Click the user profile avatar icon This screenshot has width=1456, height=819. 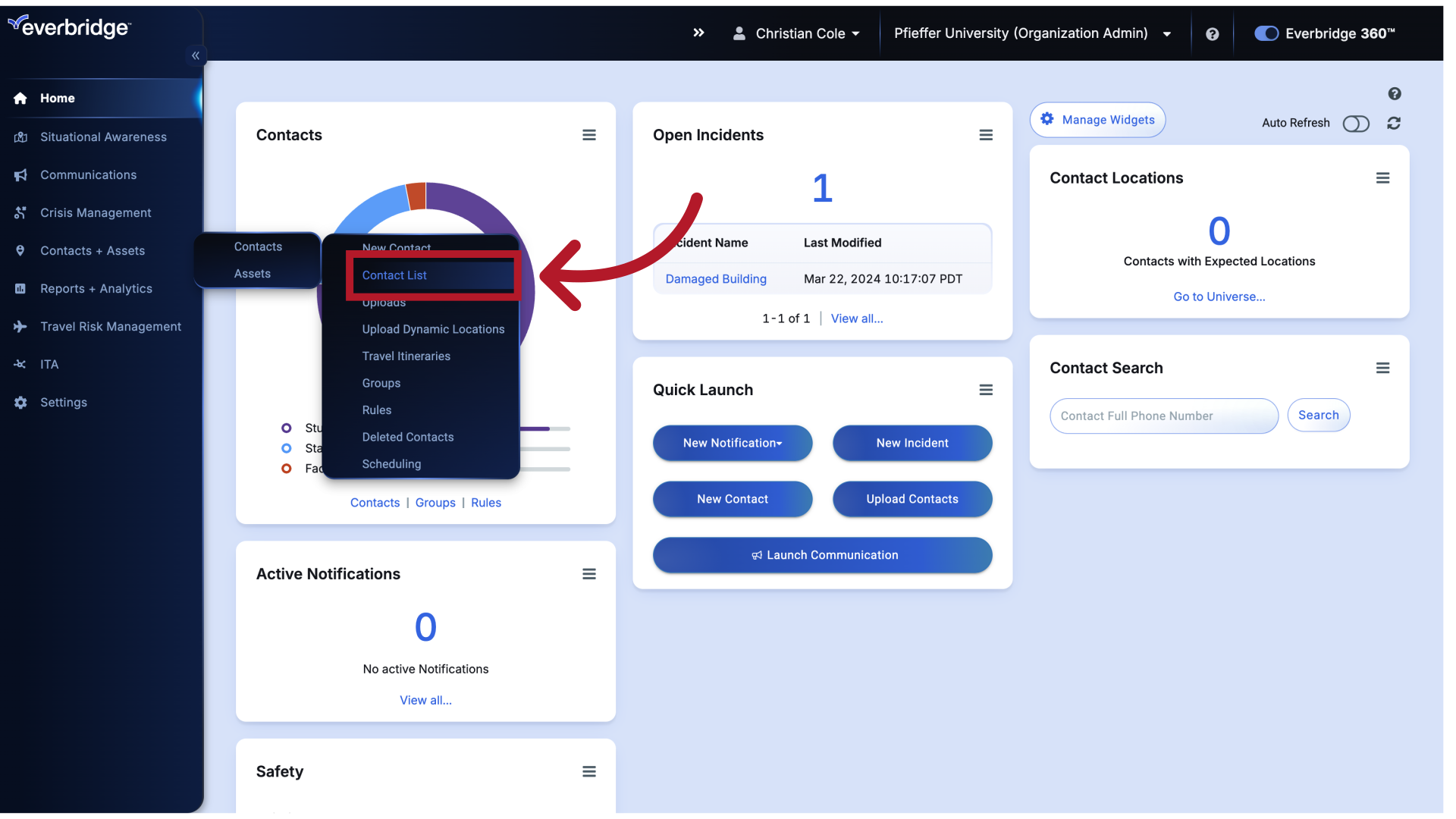pyautogui.click(x=739, y=33)
